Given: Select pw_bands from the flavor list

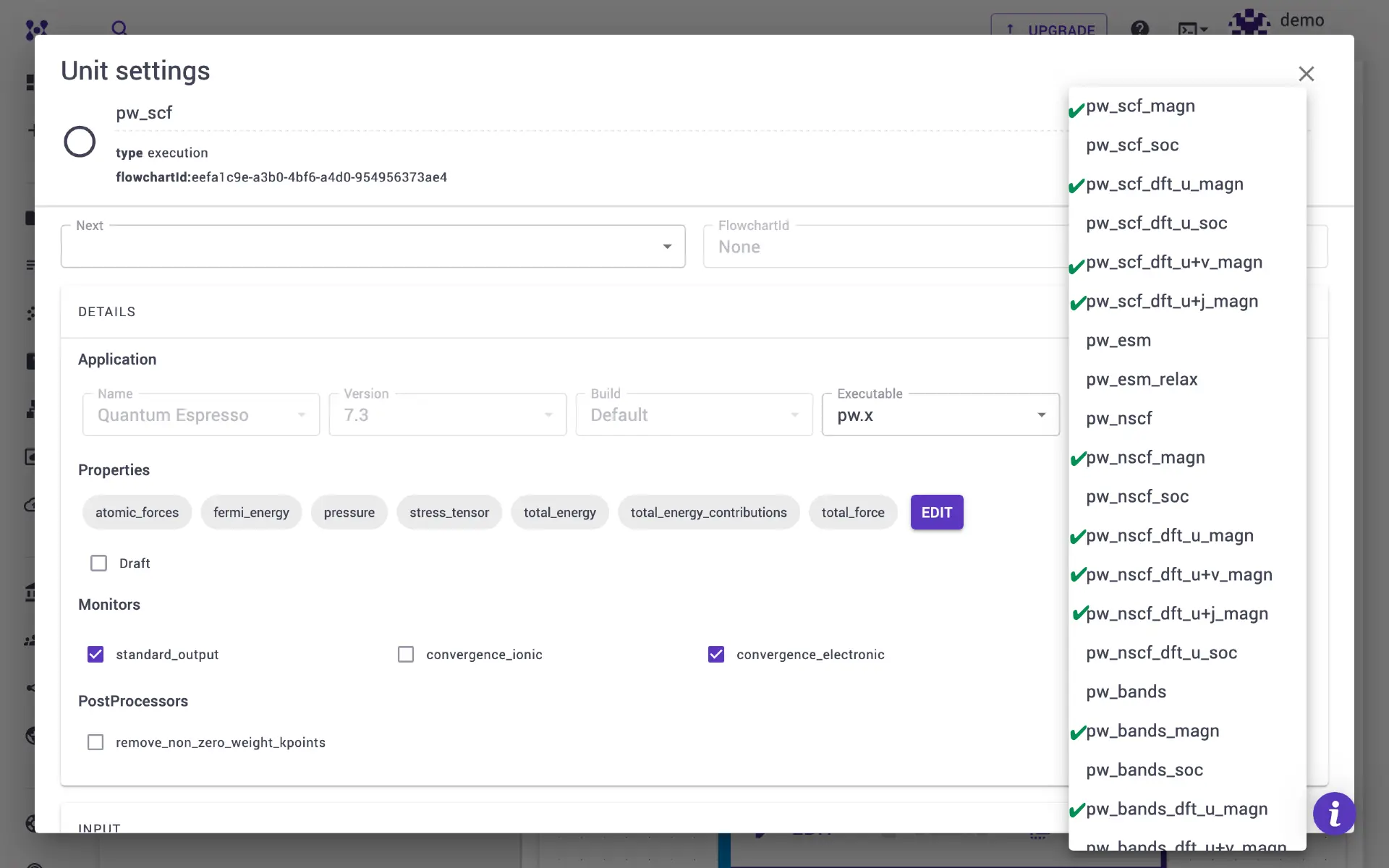Looking at the screenshot, I should 1126,692.
